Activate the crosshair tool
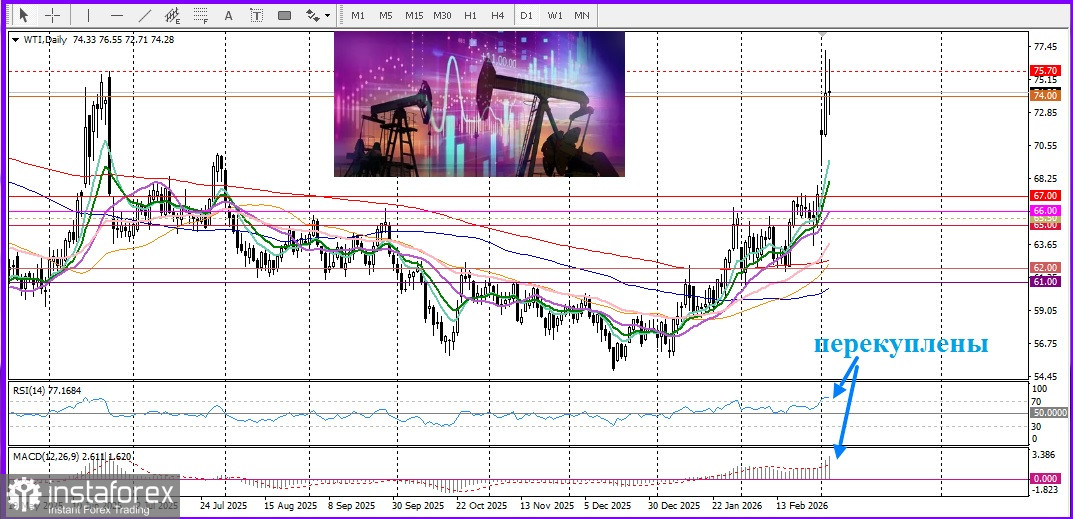The height and width of the screenshot is (519, 1073). (x=53, y=15)
